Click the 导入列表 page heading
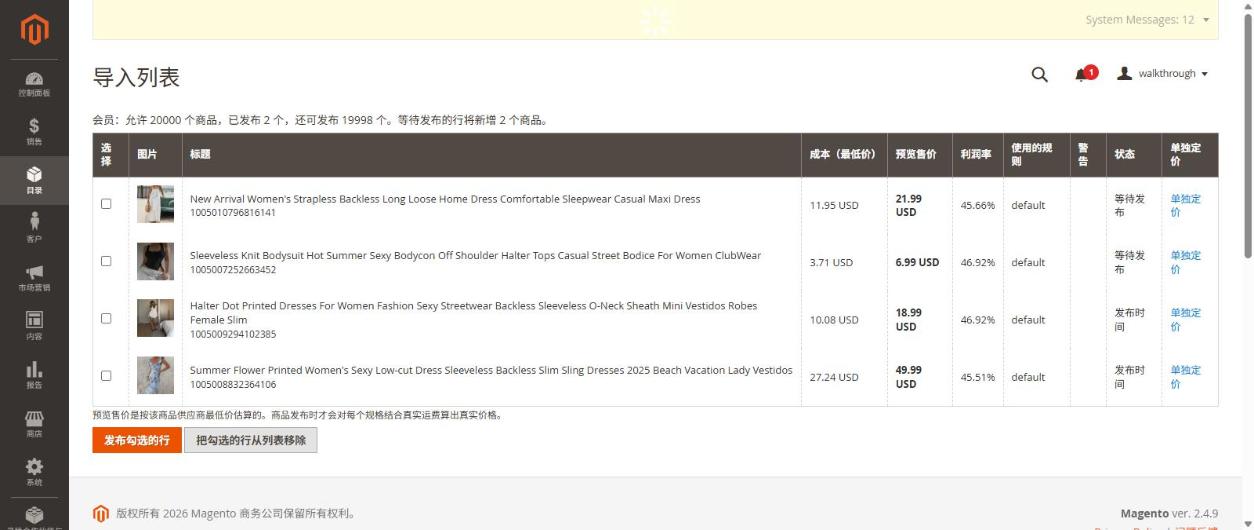This screenshot has height=530, width=1254. (x=136, y=77)
